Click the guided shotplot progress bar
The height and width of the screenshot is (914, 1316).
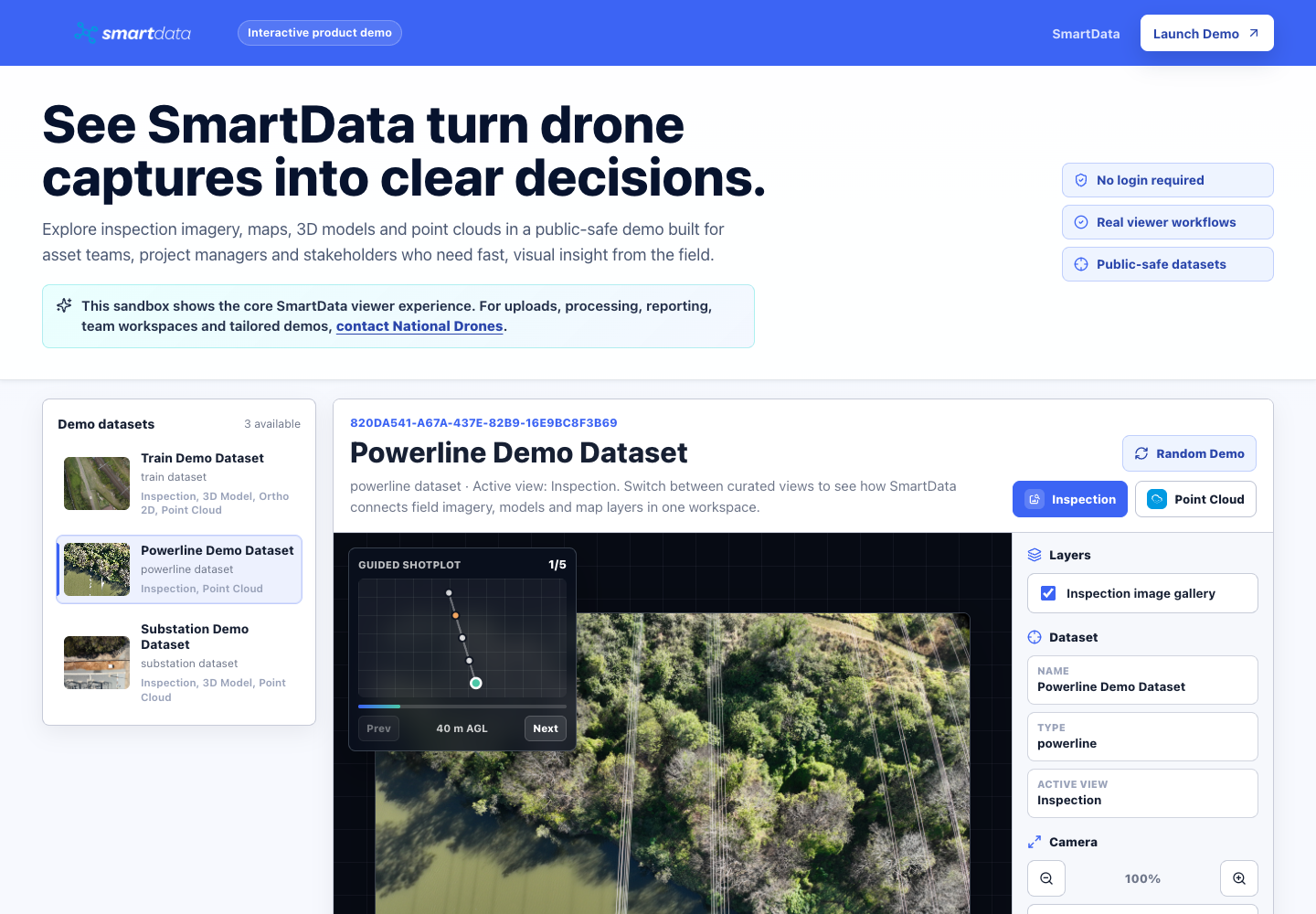pyautogui.click(x=462, y=707)
